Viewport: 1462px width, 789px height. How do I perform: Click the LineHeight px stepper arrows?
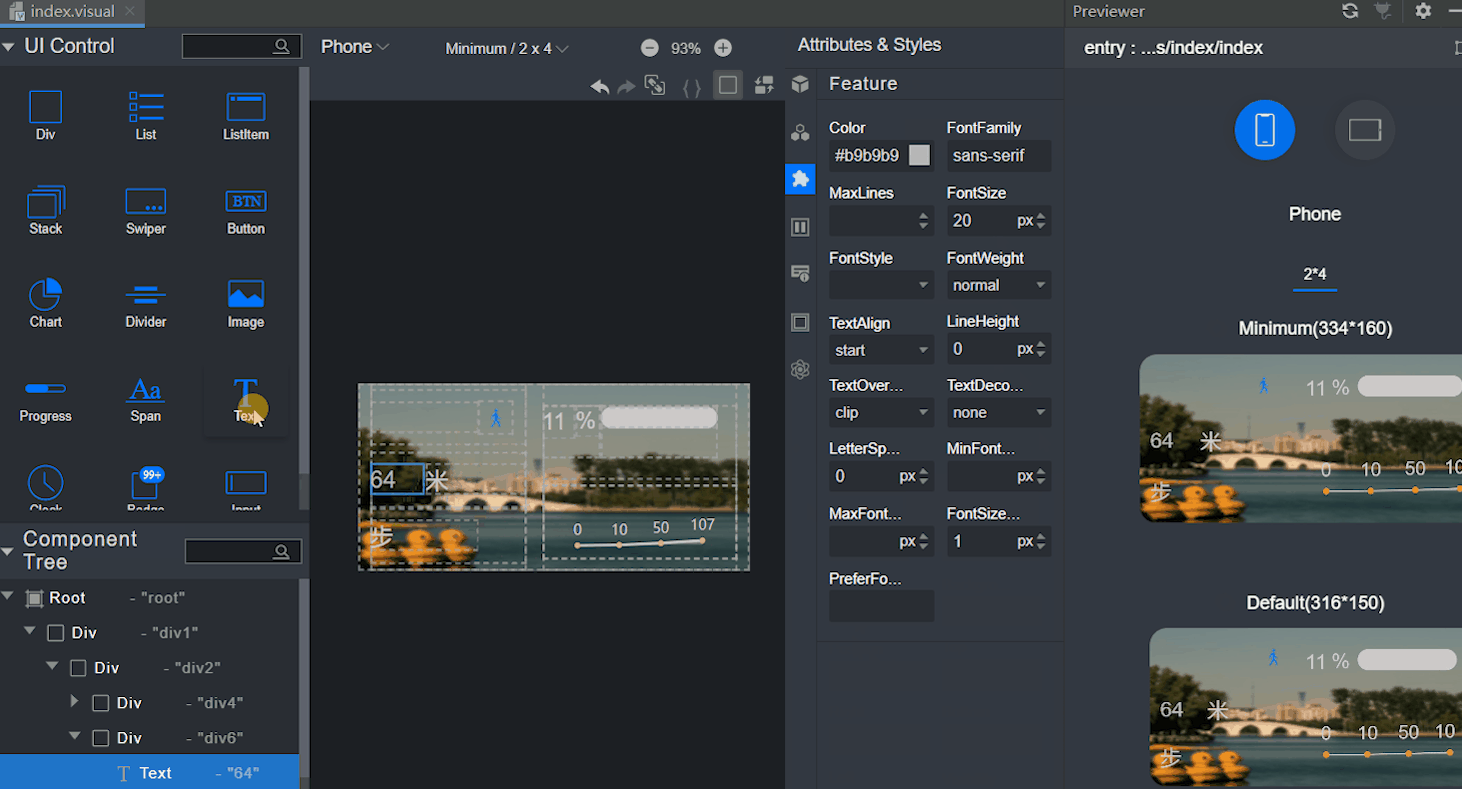[1041, 349]
